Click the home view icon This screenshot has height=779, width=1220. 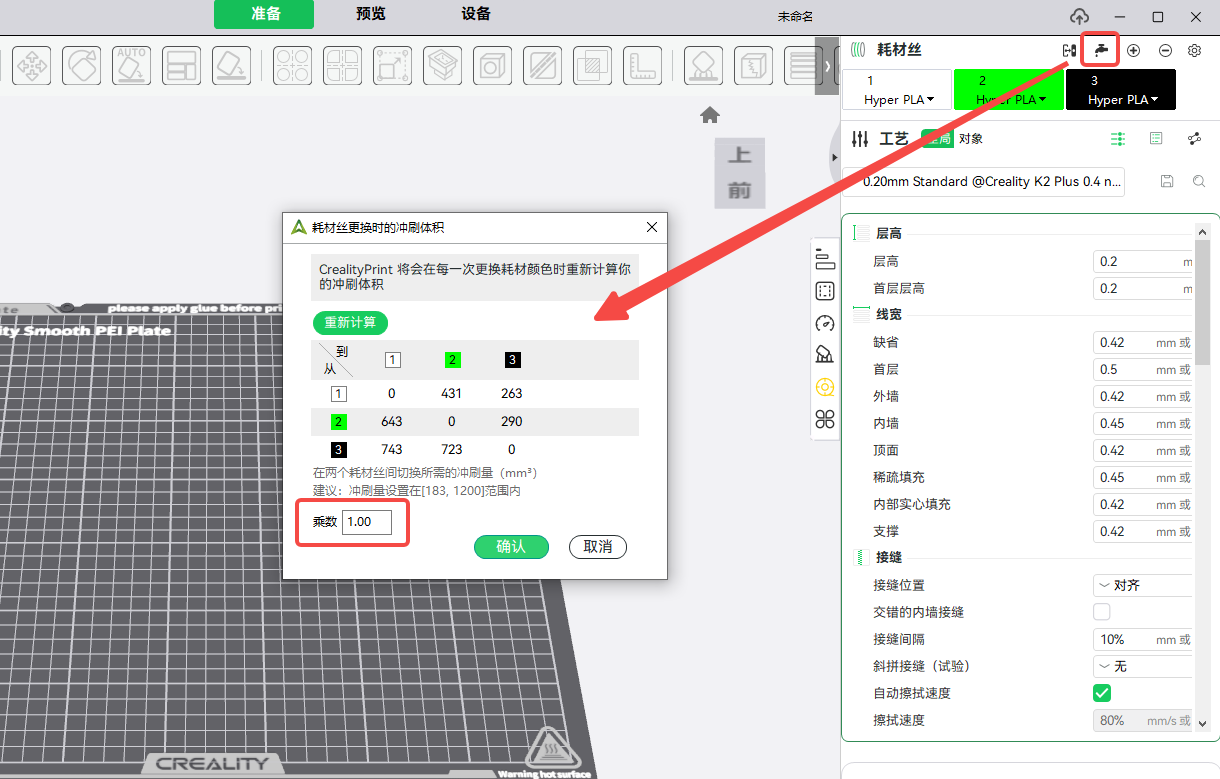710,115
